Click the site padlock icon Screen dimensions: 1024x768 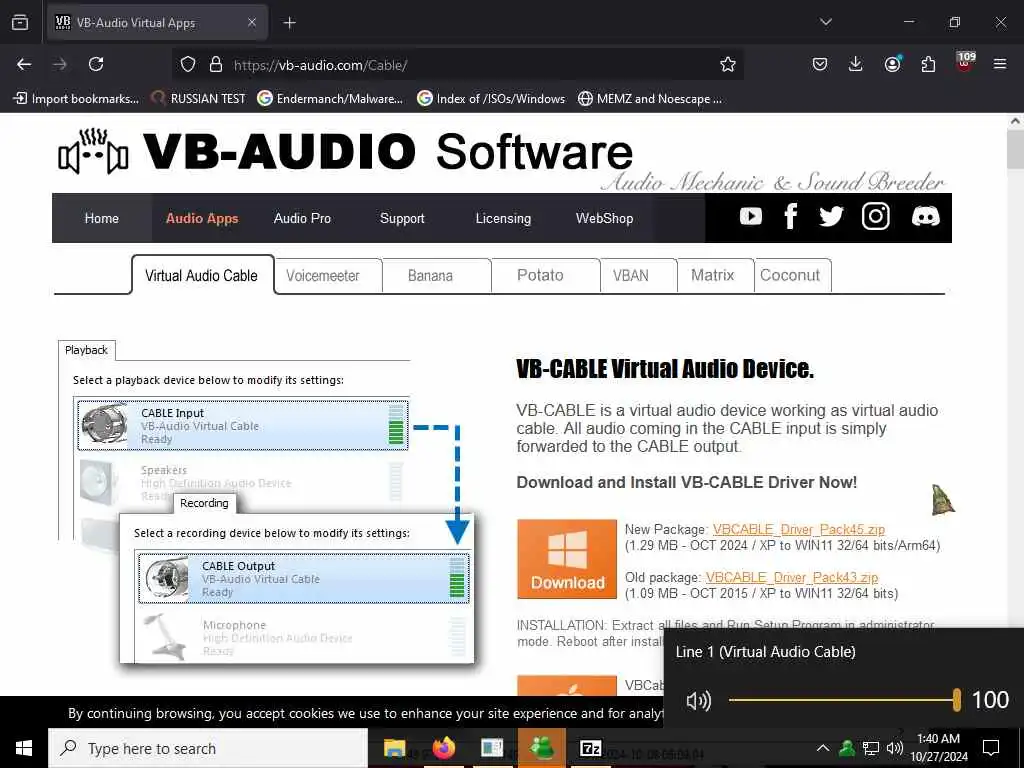click(x=216, y=64)
